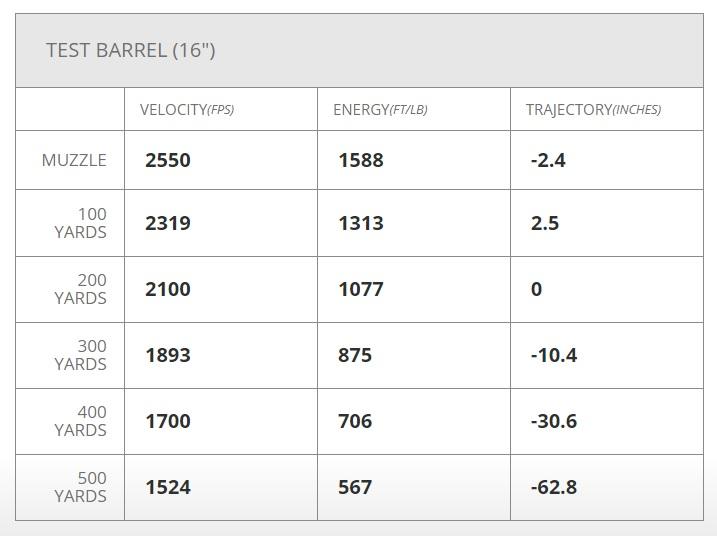Click muzzle velocity value 2550
The height and width of the screenshot is (536, 717).
click(168, 160)
